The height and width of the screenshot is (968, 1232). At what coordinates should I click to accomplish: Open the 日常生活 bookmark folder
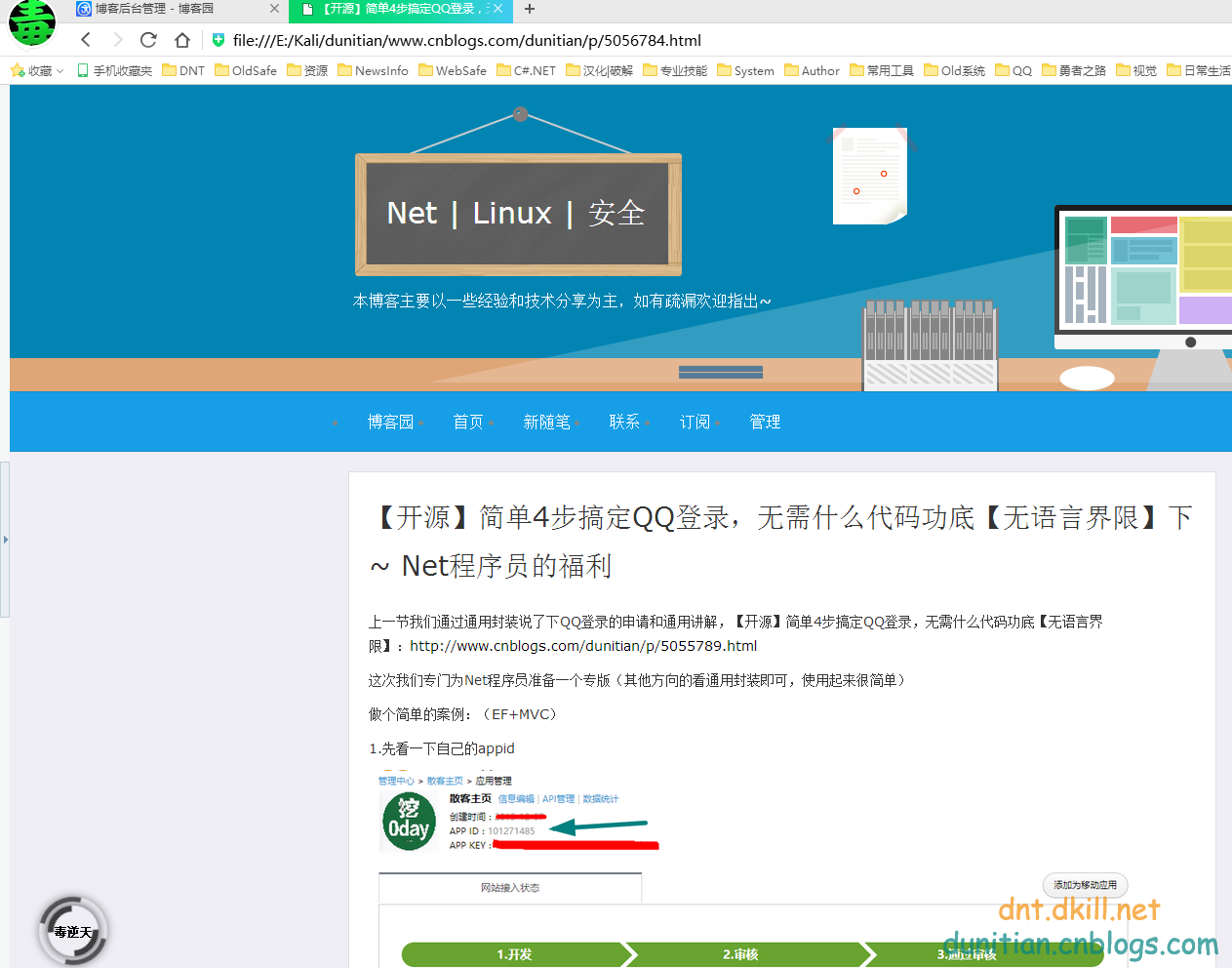(1199, 70)
